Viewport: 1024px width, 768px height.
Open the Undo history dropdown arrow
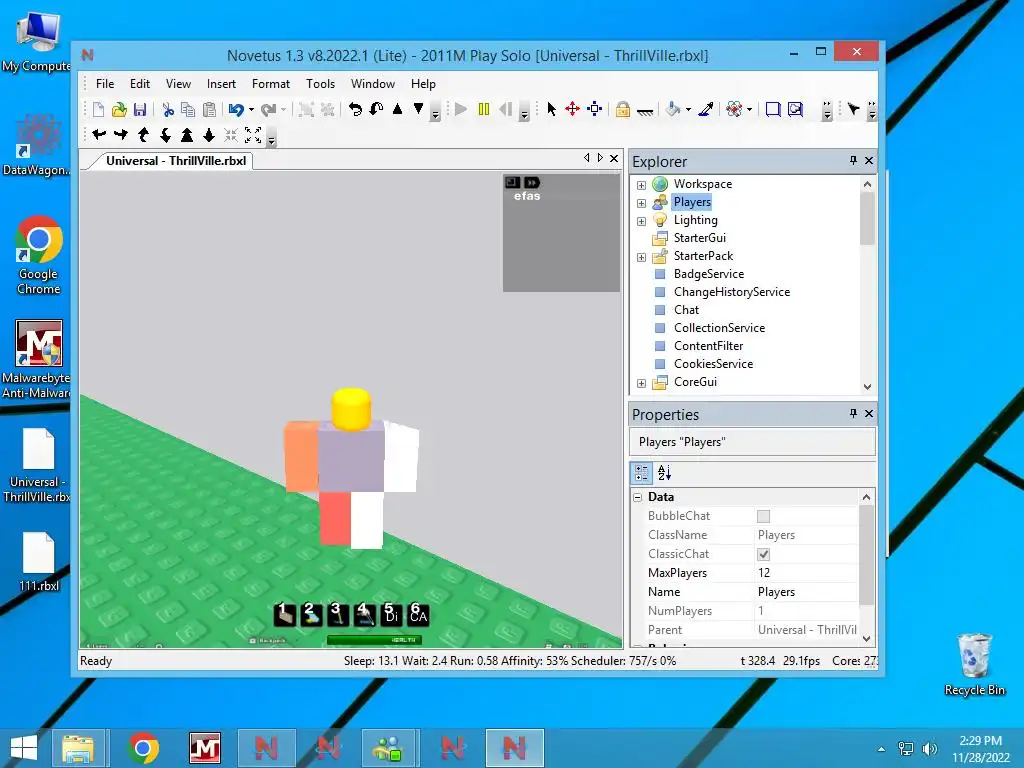251,110
